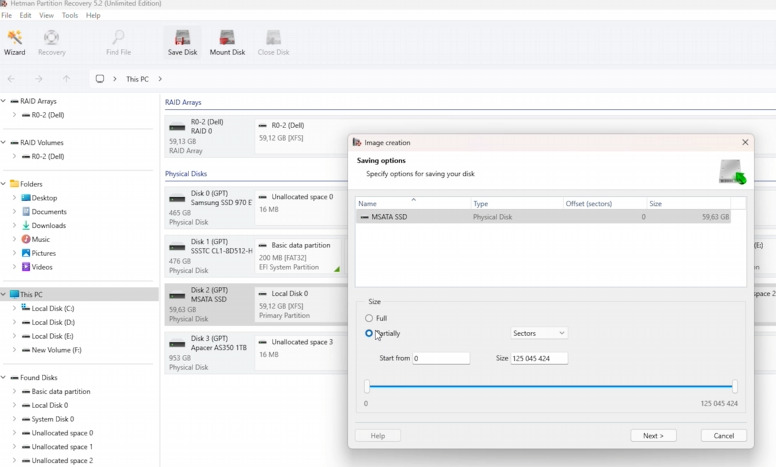Viewport: 776px width, 467px height.
Task: Click This PC in address bar
Action: (137, 79)
